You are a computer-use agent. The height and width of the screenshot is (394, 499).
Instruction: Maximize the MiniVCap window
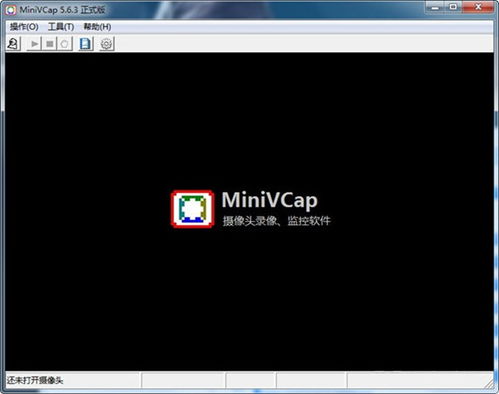point(453,7)
